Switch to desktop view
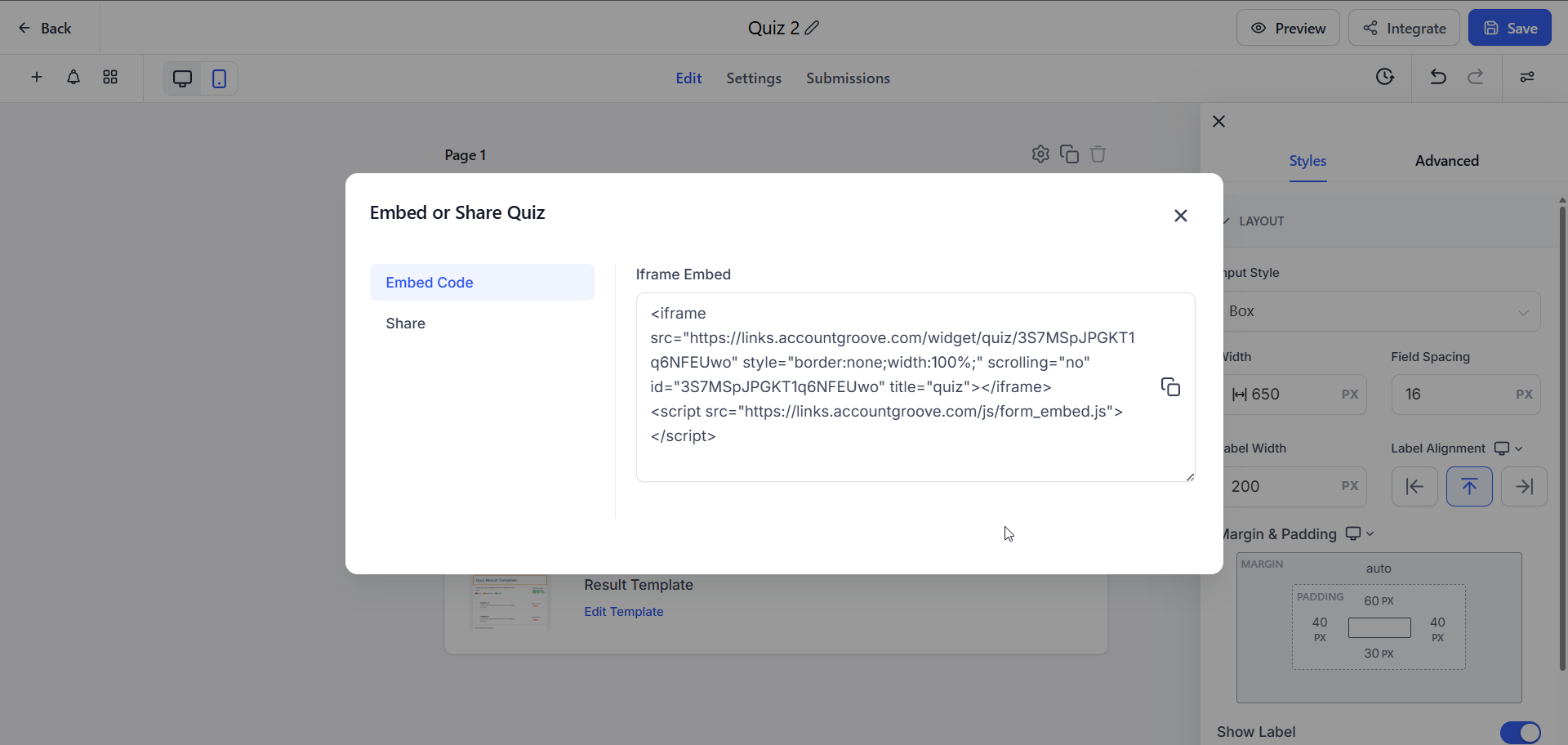Screen dimensions: 1568x745 [x=182, y=78]
